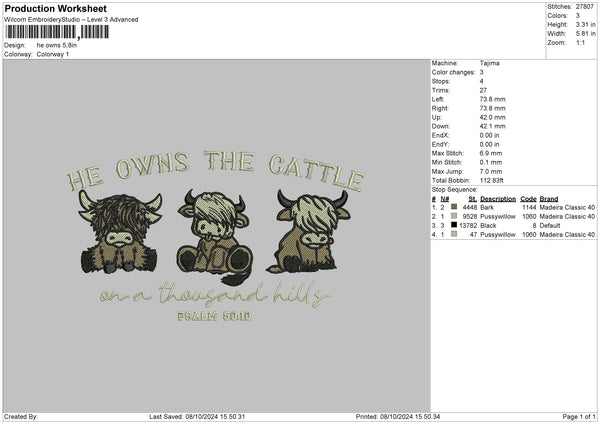Click the Pussywillow swatch in stop row 4

(x=454, y=234)
